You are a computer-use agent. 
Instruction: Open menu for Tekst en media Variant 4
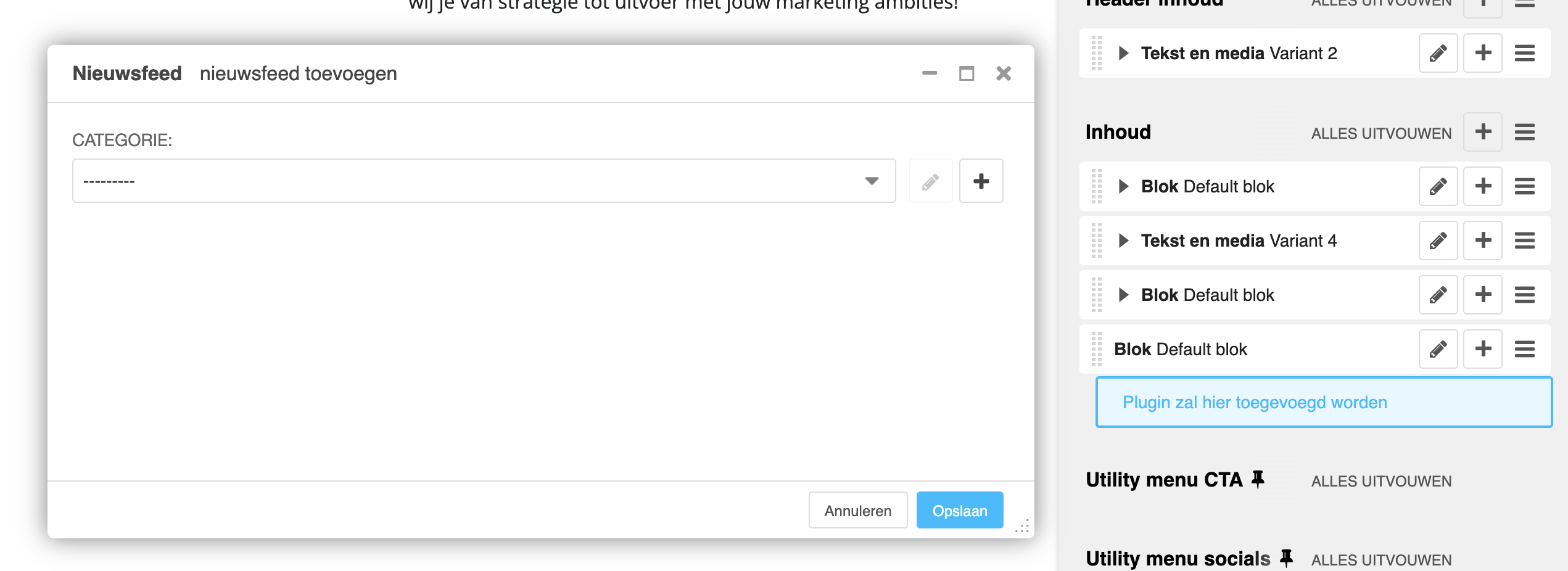[1524, 240]
